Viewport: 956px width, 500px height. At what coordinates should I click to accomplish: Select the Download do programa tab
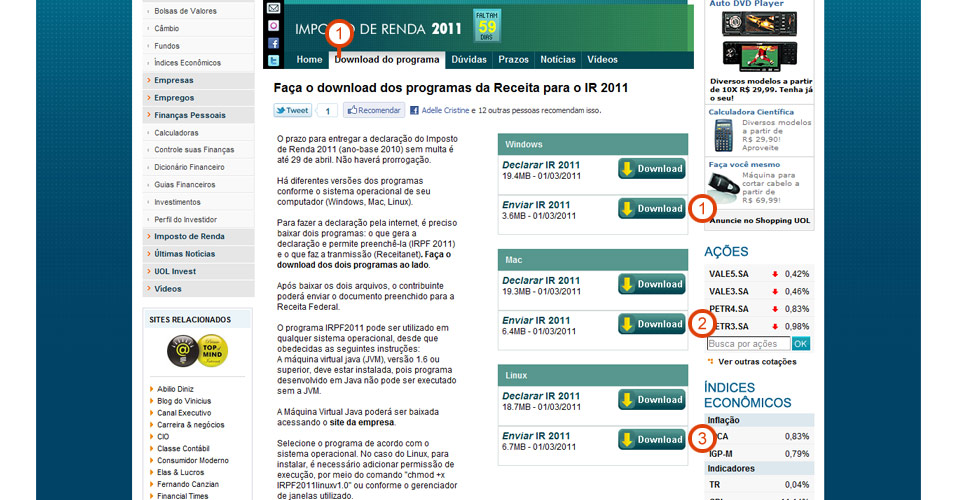387,60
